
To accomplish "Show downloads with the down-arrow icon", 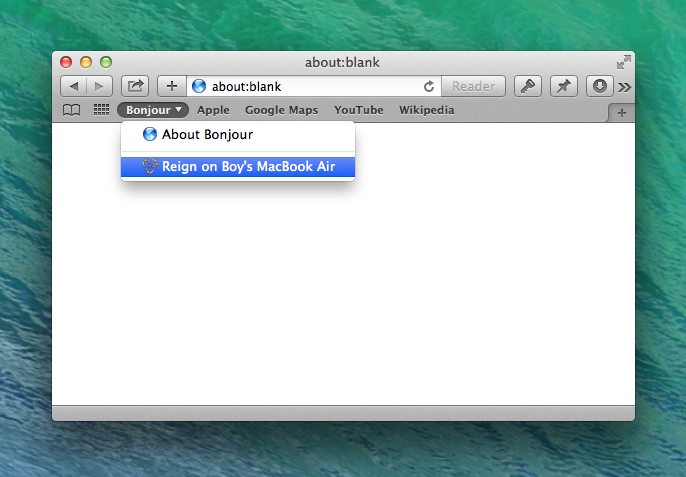I will (x=599, y=86).
